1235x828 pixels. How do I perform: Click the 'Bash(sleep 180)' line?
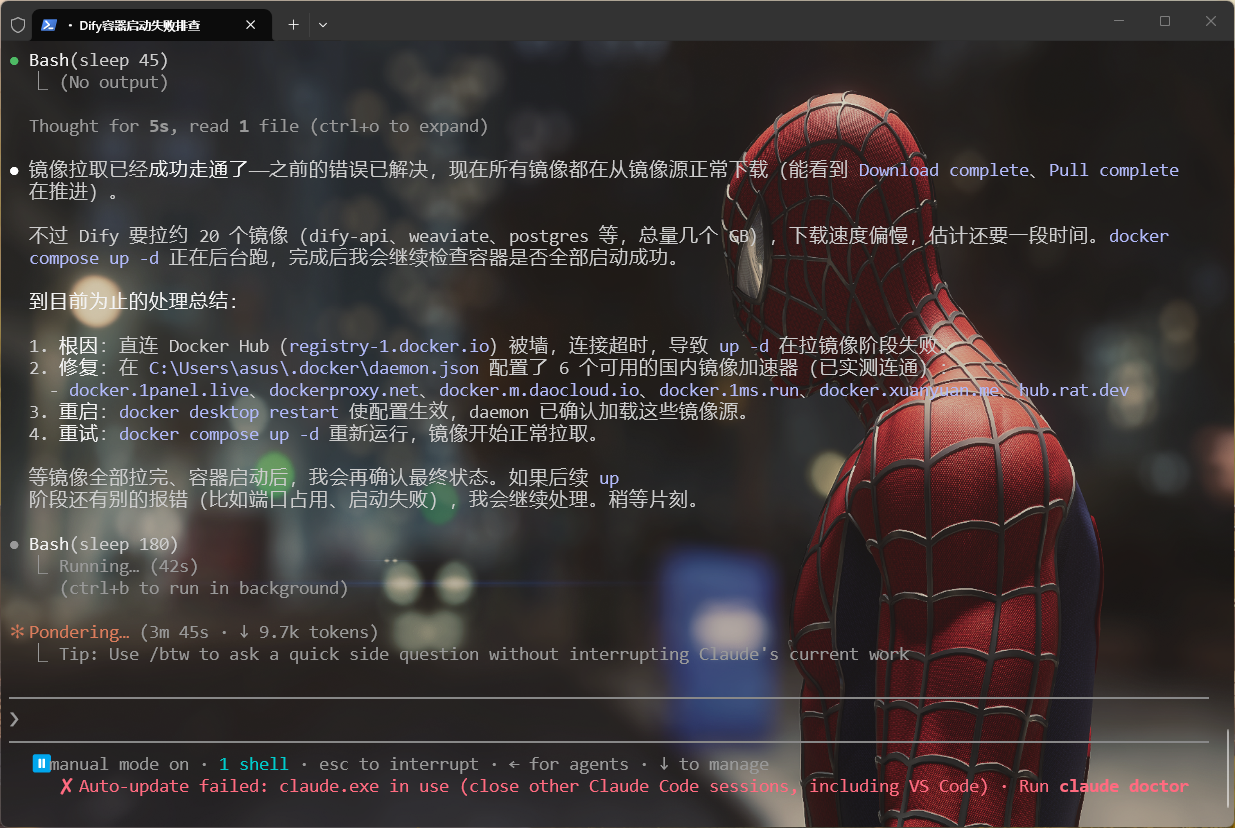(x=104, y=544)
